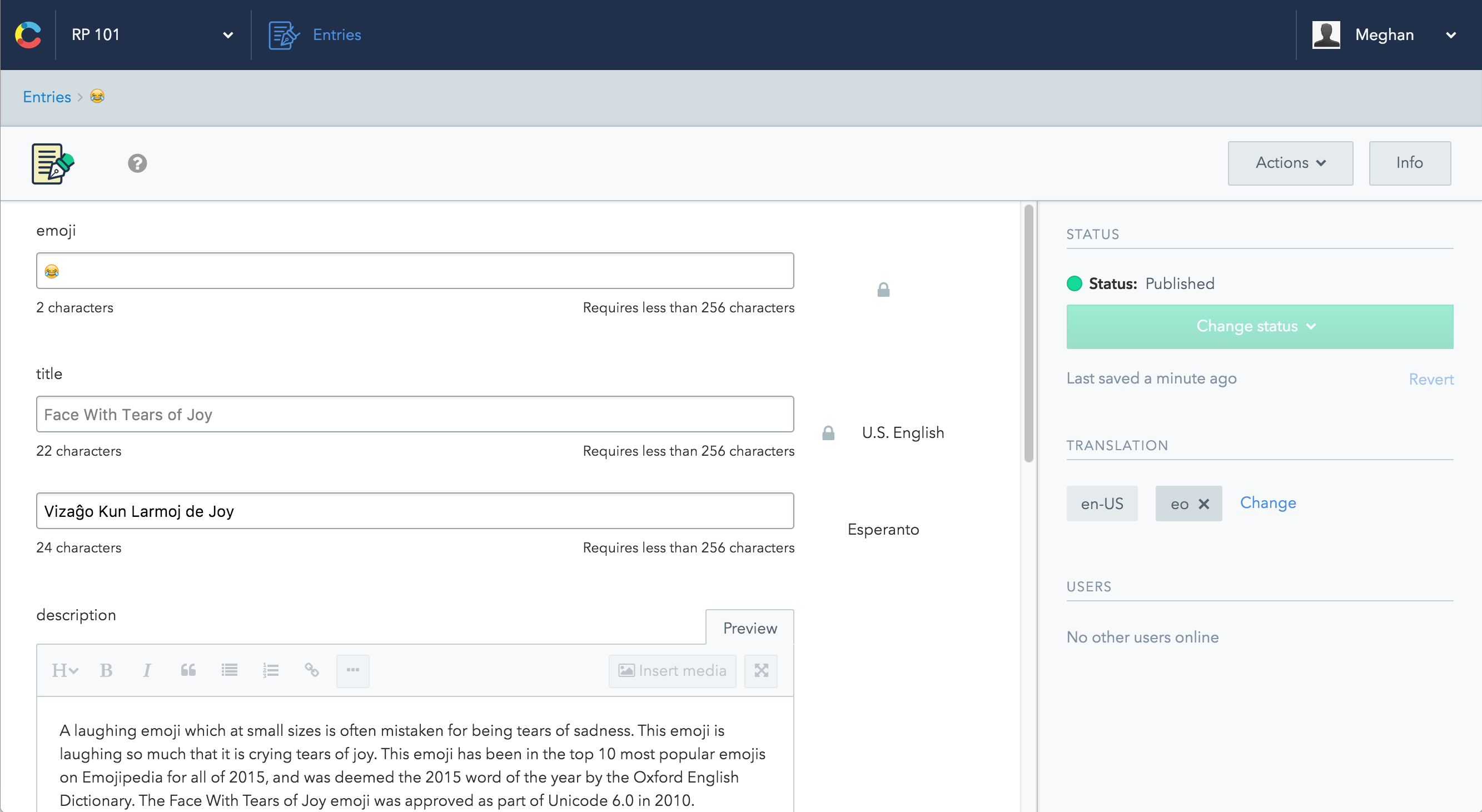The image size is (1482, 812).
Task: Click the Esperanto title input field
Action: [x=414, y=511]
